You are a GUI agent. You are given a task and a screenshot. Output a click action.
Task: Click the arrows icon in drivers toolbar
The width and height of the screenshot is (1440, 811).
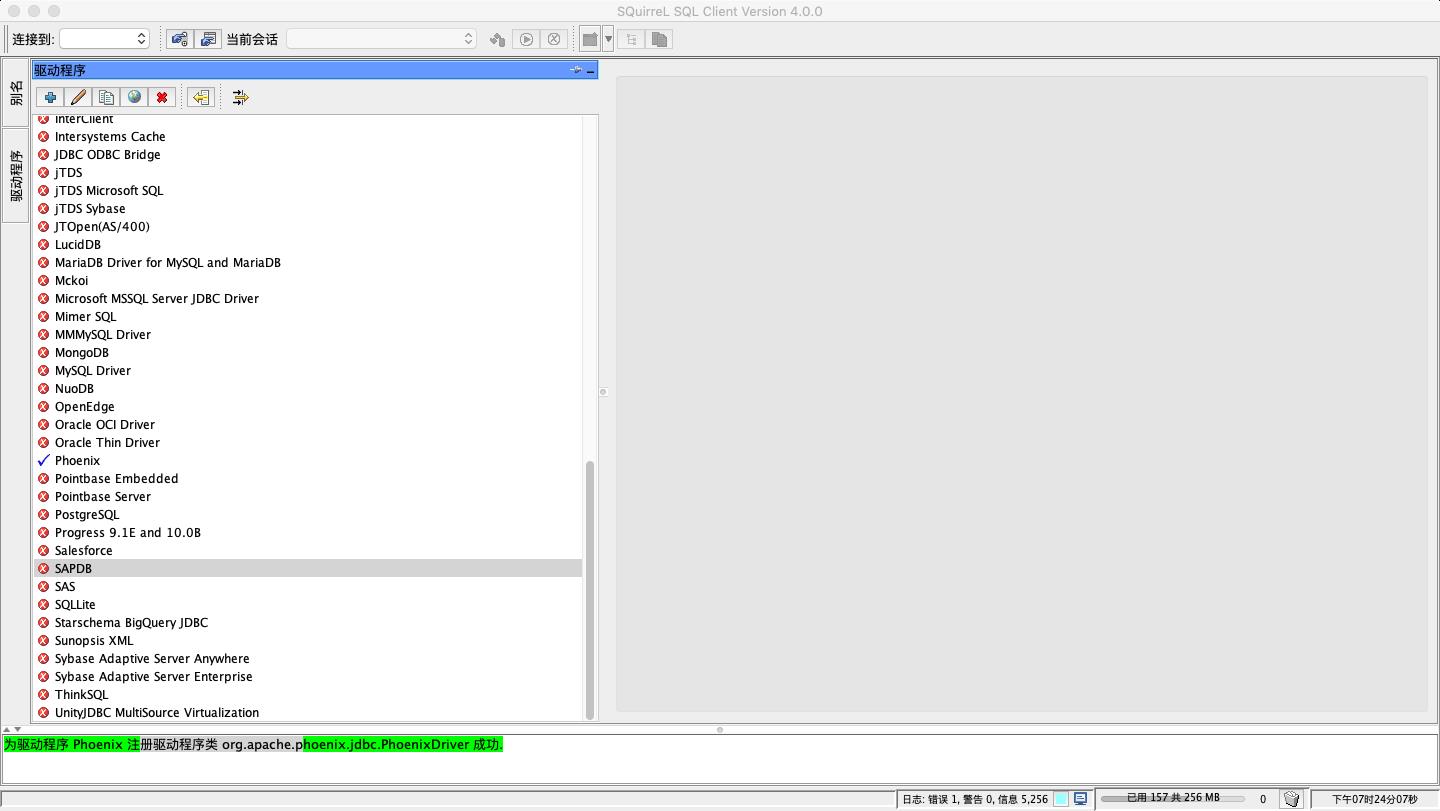click(240, 97)
